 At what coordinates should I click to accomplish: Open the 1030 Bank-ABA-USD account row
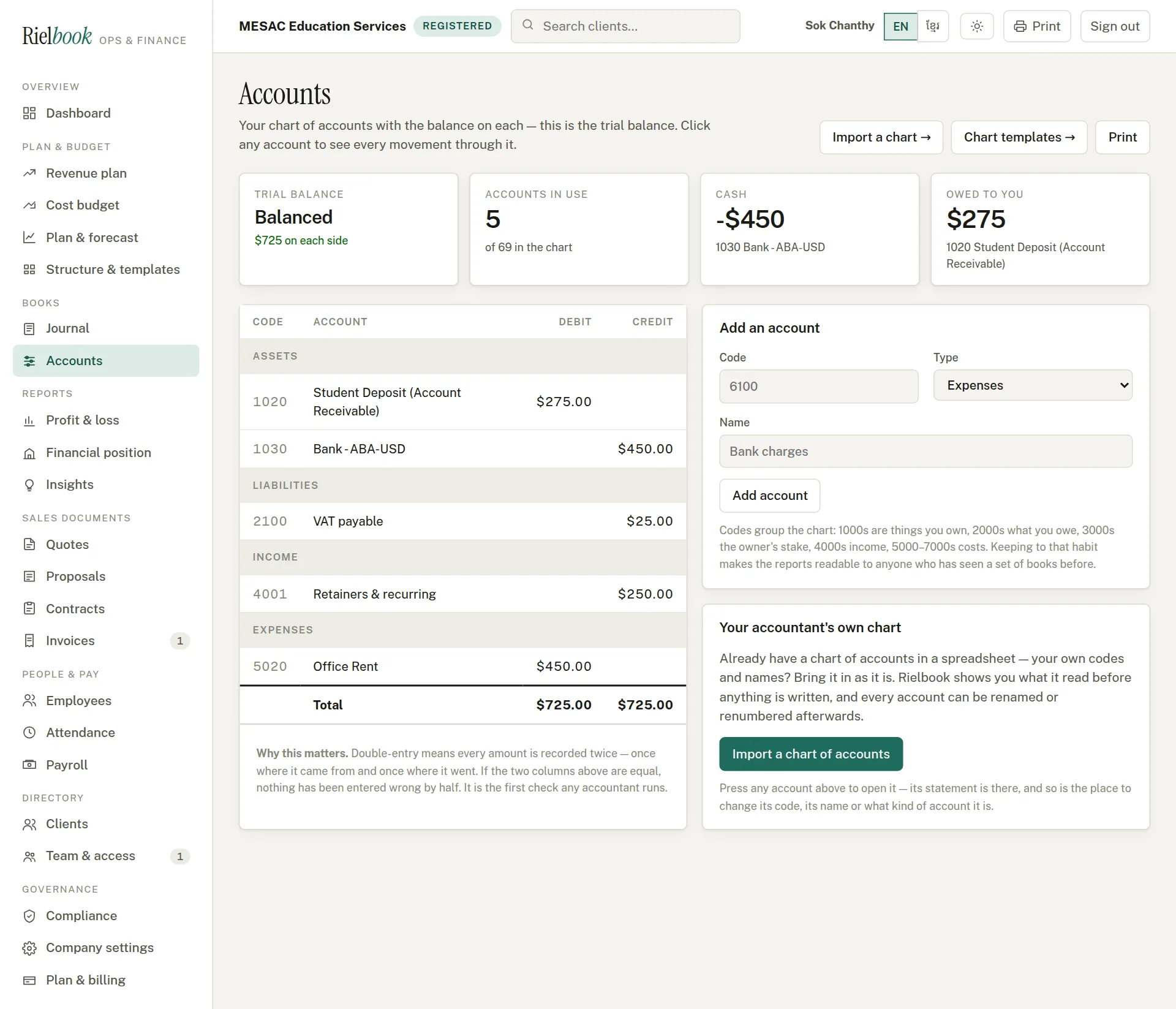click(462, 449)
